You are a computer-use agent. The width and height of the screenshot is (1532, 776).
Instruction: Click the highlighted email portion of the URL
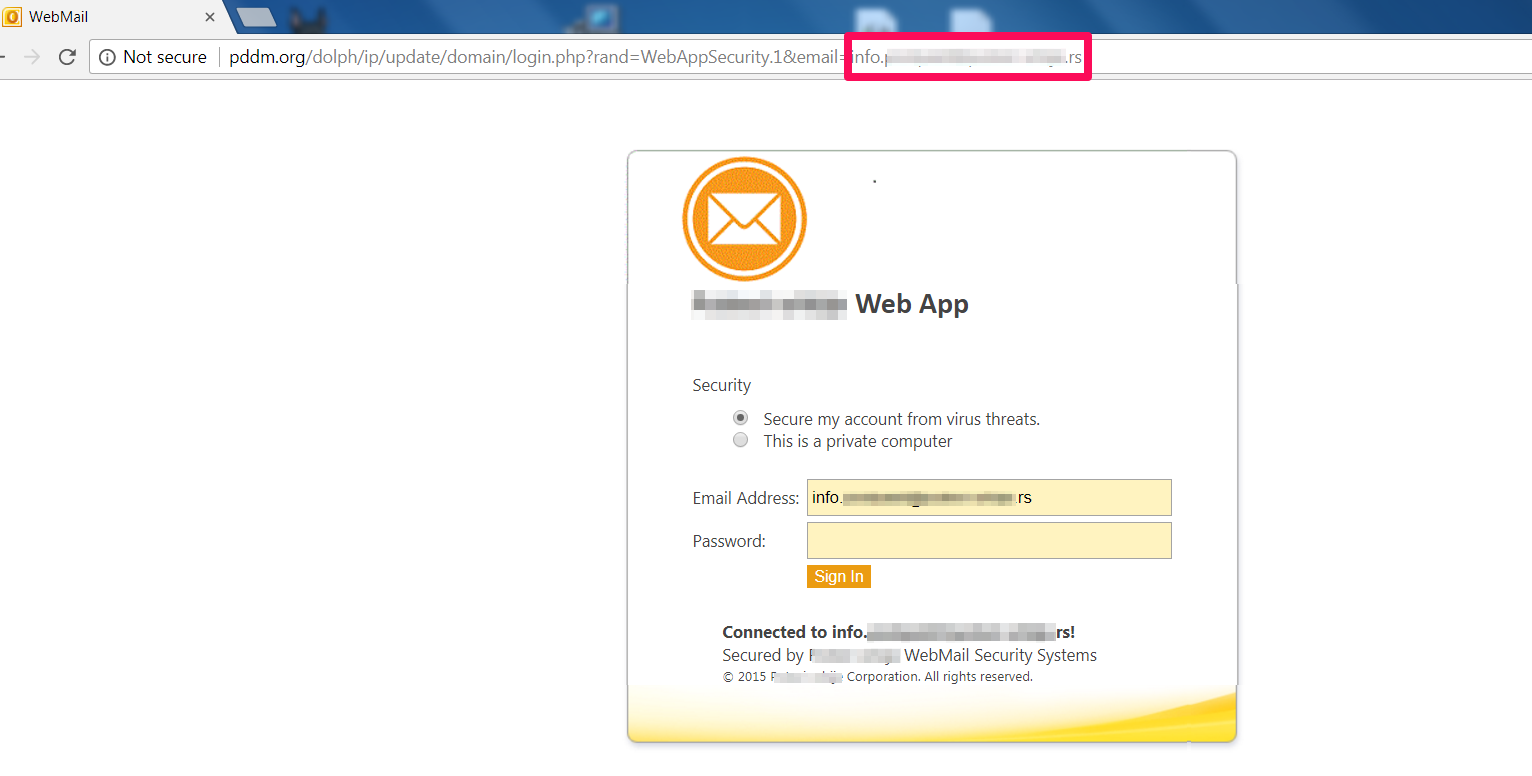(x=966, y=57)
